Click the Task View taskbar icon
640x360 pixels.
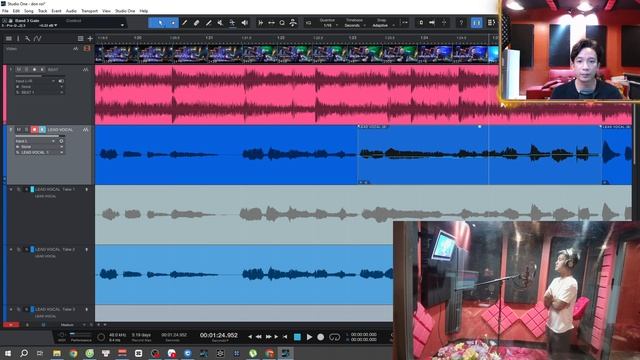[x=40, y=353]
